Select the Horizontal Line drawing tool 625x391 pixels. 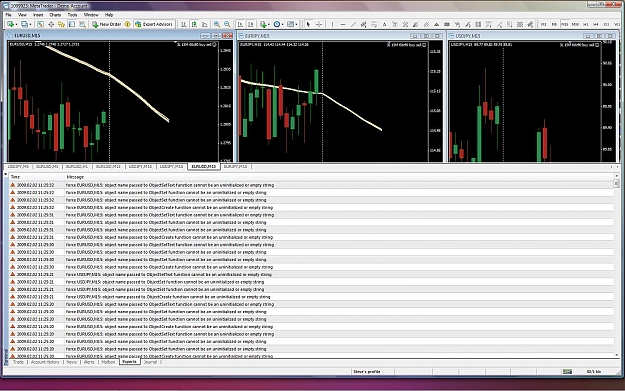[343, 24]
